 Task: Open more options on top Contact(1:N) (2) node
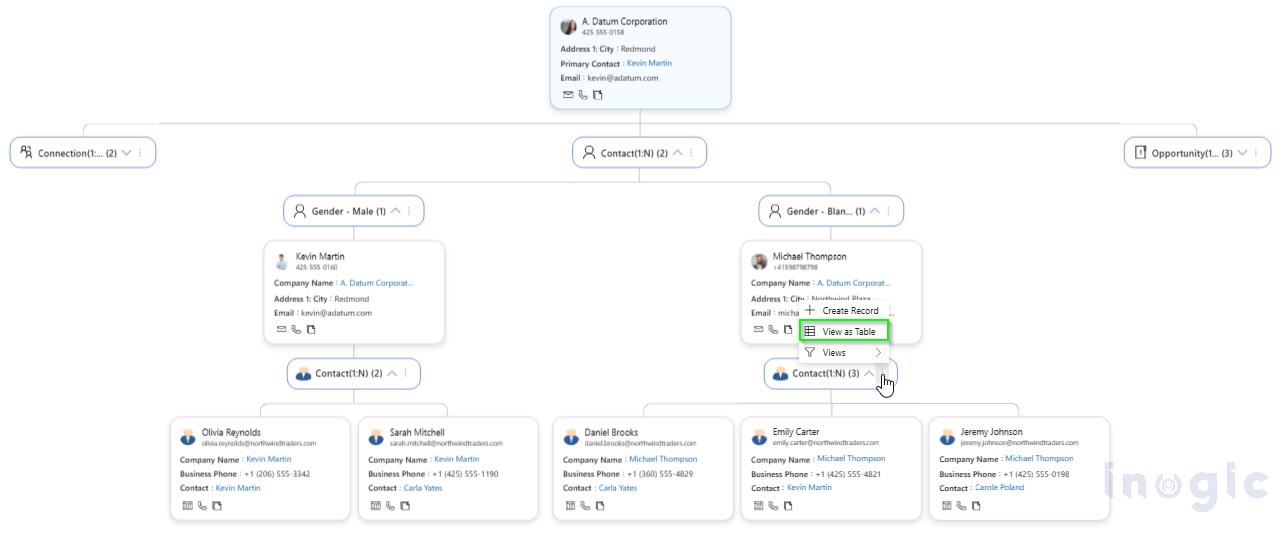[691, 153]
